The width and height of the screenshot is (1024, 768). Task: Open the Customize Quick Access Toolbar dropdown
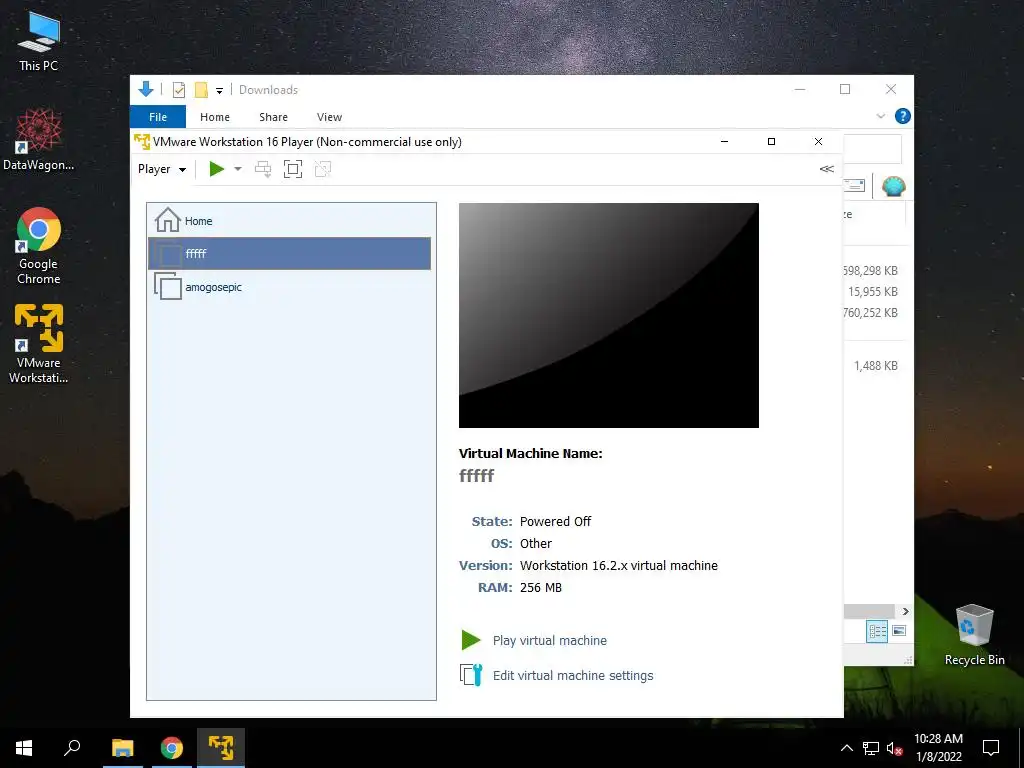[219, 91]
